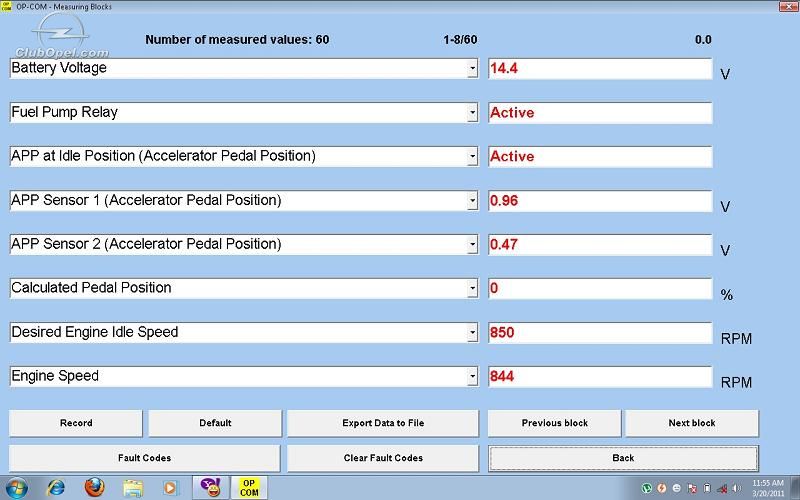800x500 pixels.
Task: Click Export Data to File
Action: point(383,423)
